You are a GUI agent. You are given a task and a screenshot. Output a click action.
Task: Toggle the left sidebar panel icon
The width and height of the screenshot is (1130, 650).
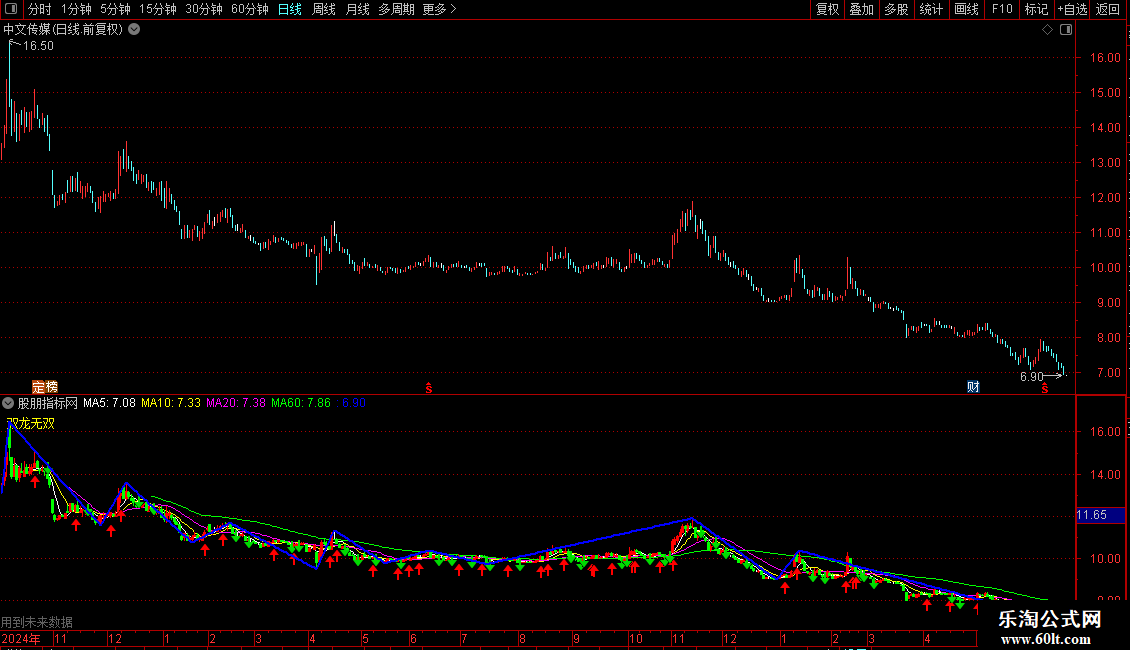[11, 9]
